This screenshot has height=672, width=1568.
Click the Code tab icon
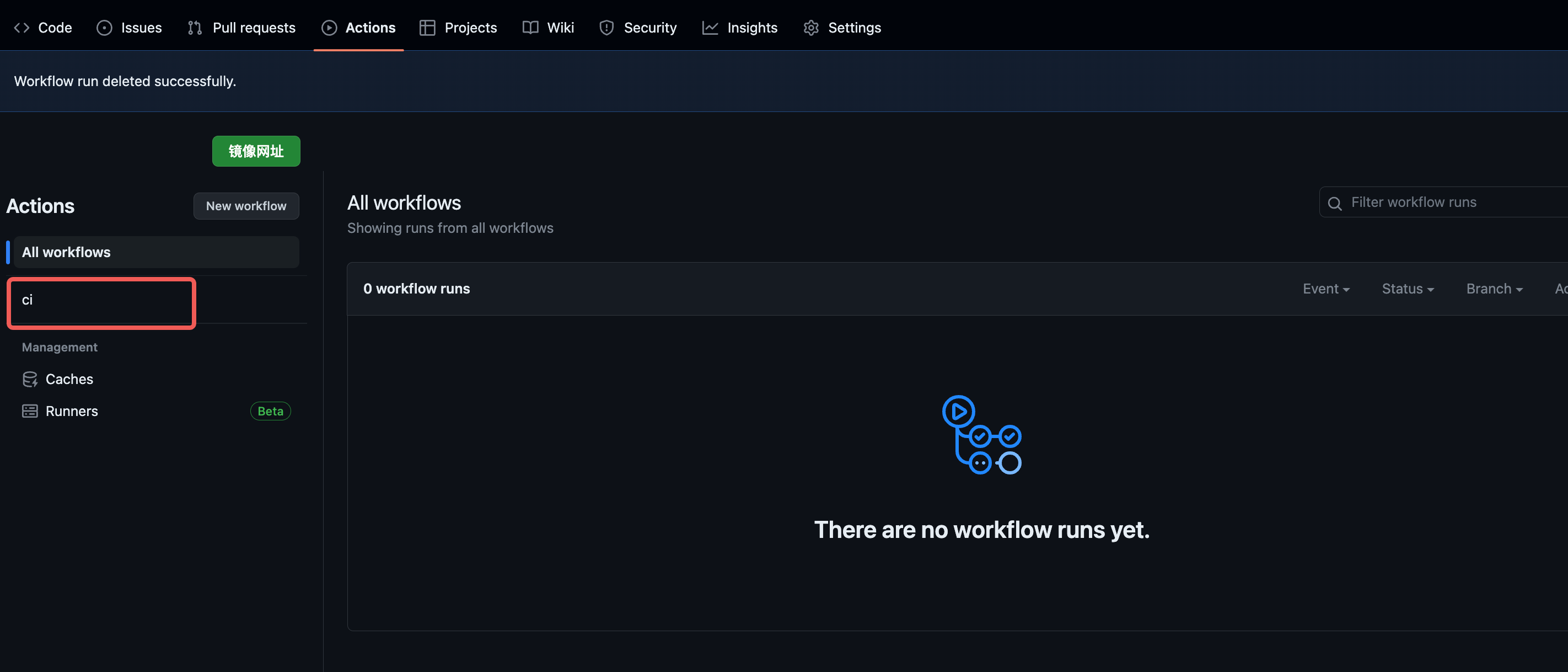[22, 28]
